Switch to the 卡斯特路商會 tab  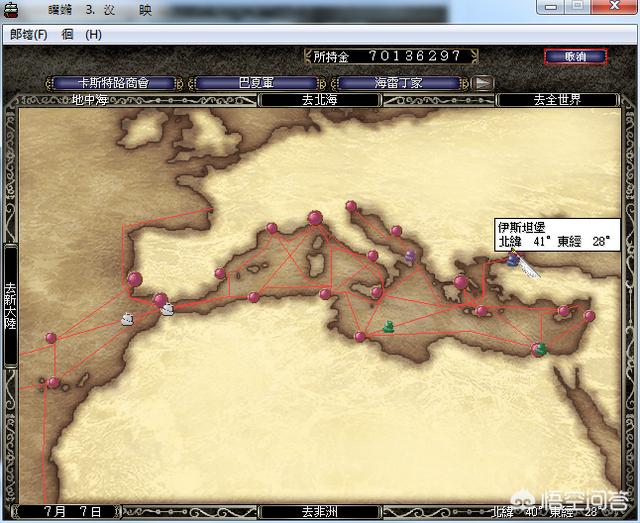click(x=114, y=83)
